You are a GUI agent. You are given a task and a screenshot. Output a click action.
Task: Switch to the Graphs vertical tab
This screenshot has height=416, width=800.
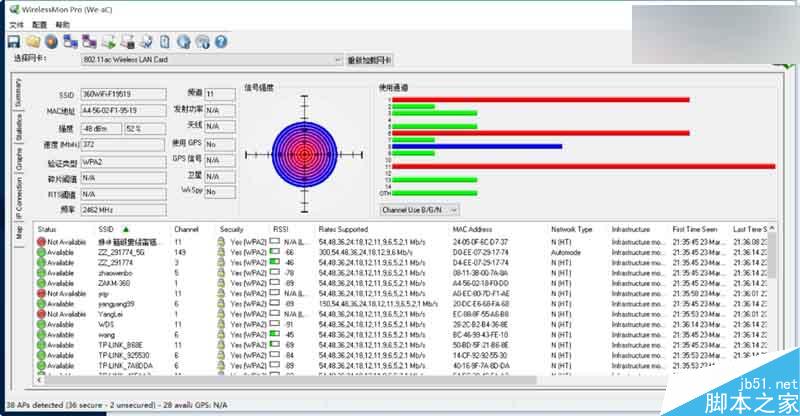tap(18, 159)
